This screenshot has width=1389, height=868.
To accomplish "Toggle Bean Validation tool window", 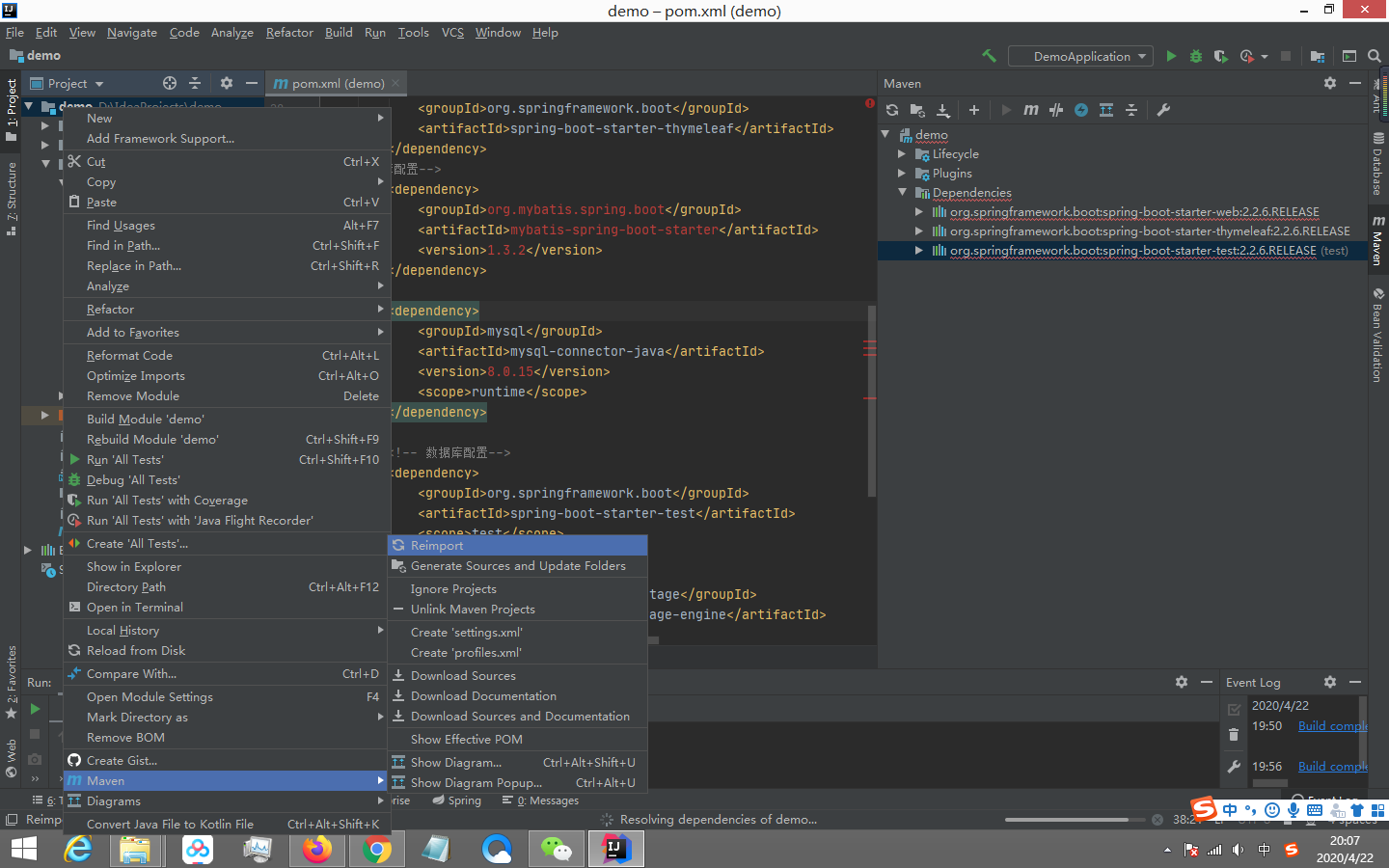I will click(x=1378, y=335).
